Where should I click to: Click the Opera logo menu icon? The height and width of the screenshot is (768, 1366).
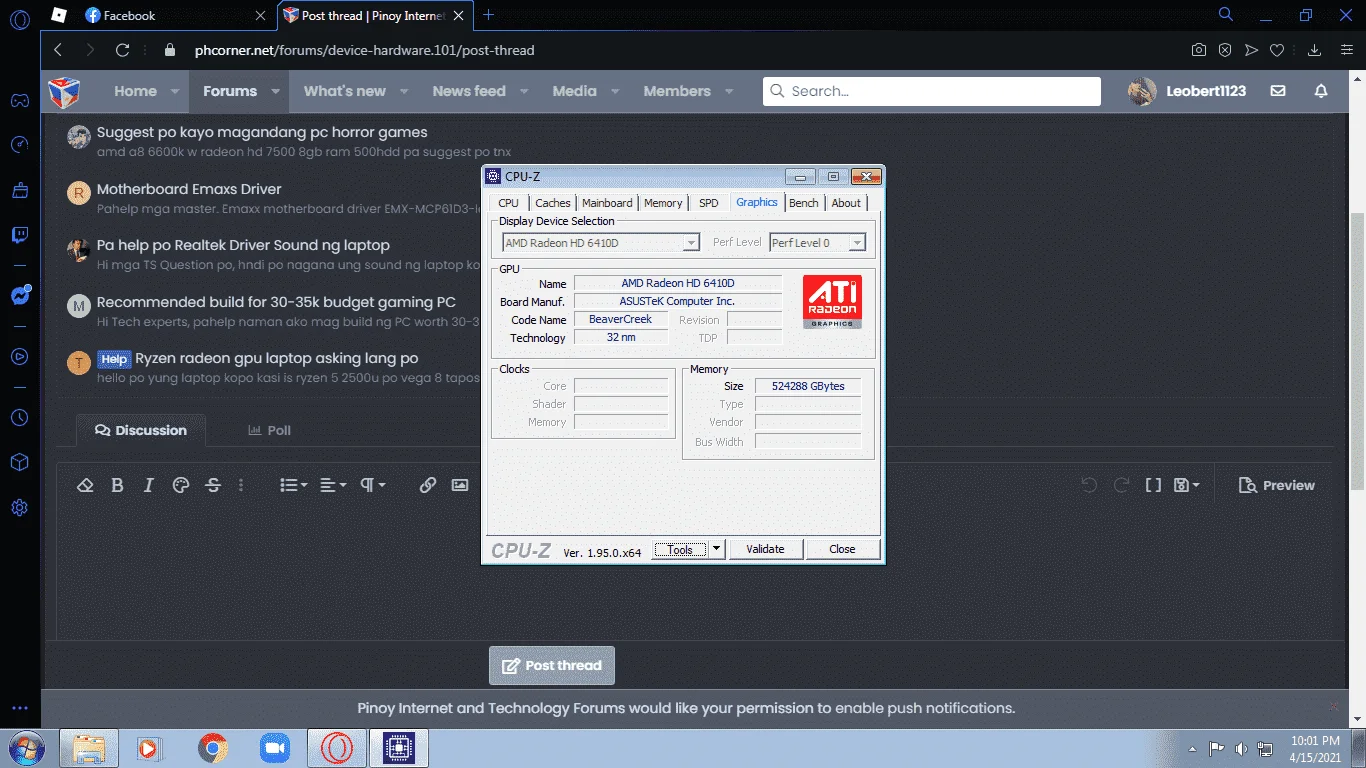tap(19, 17)
